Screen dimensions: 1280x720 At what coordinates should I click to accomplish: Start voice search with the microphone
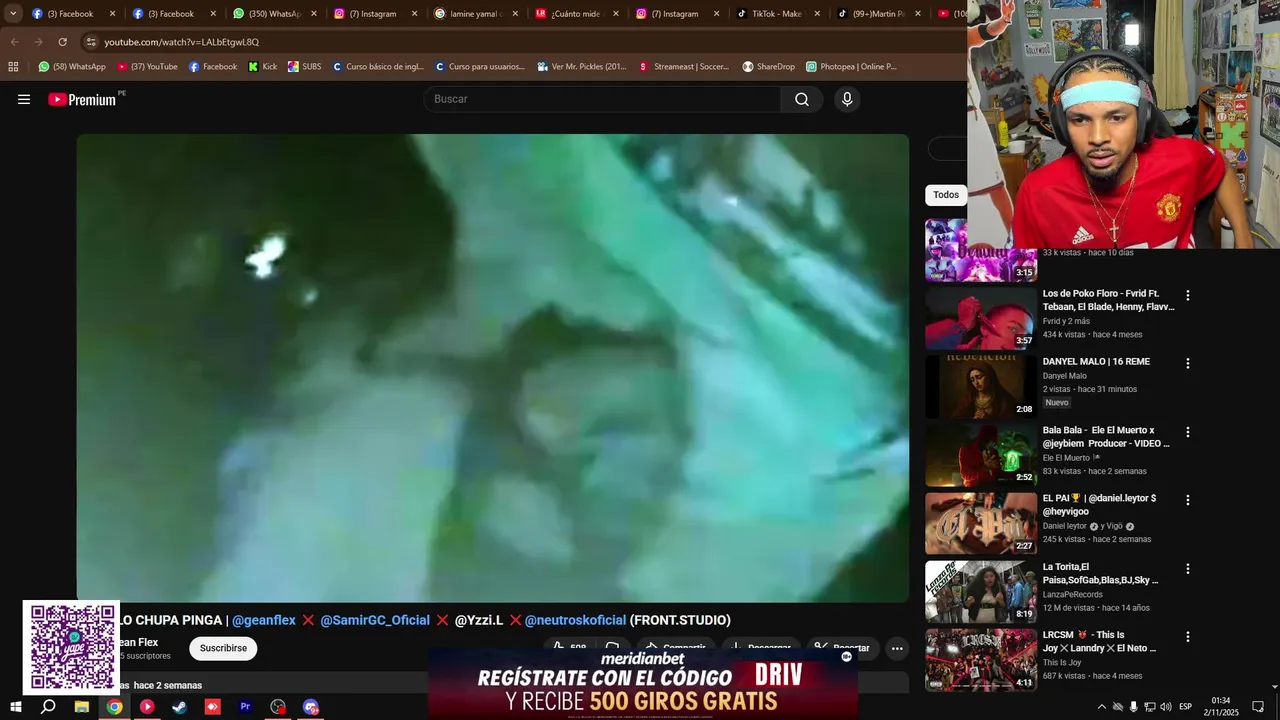coord(847,99)
